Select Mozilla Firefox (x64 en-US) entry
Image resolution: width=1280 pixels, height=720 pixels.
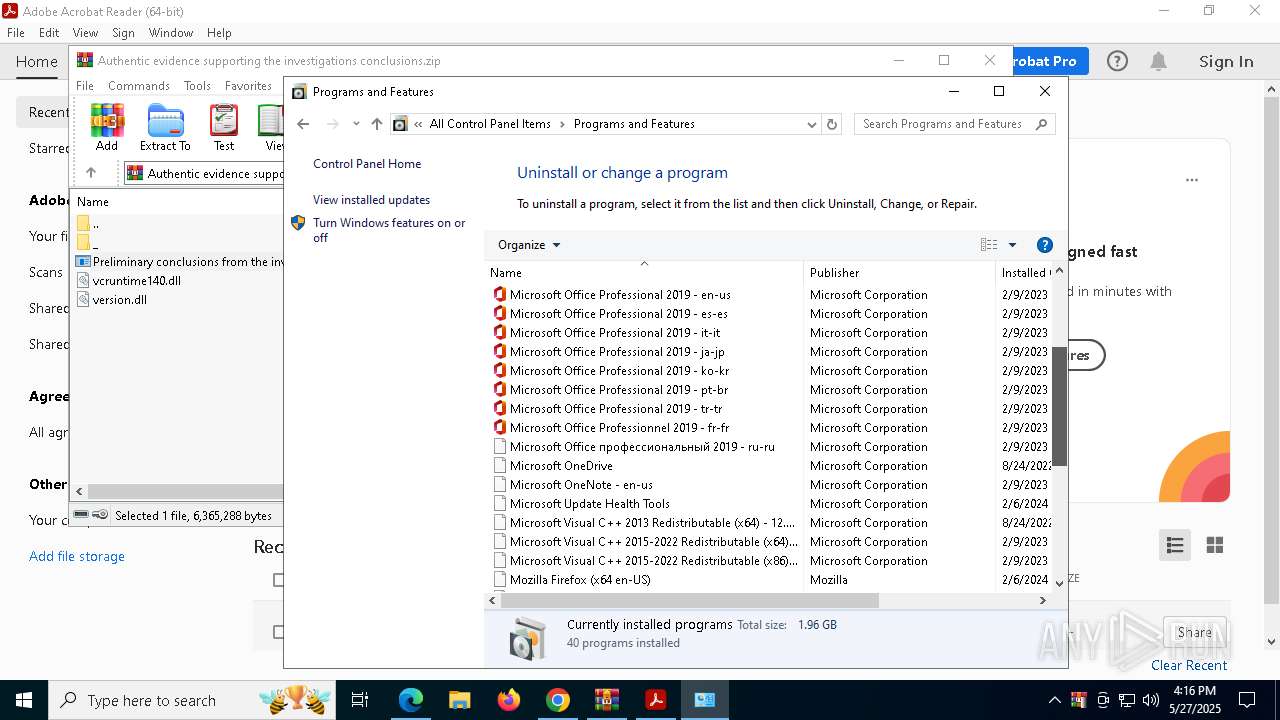(580, 580)
